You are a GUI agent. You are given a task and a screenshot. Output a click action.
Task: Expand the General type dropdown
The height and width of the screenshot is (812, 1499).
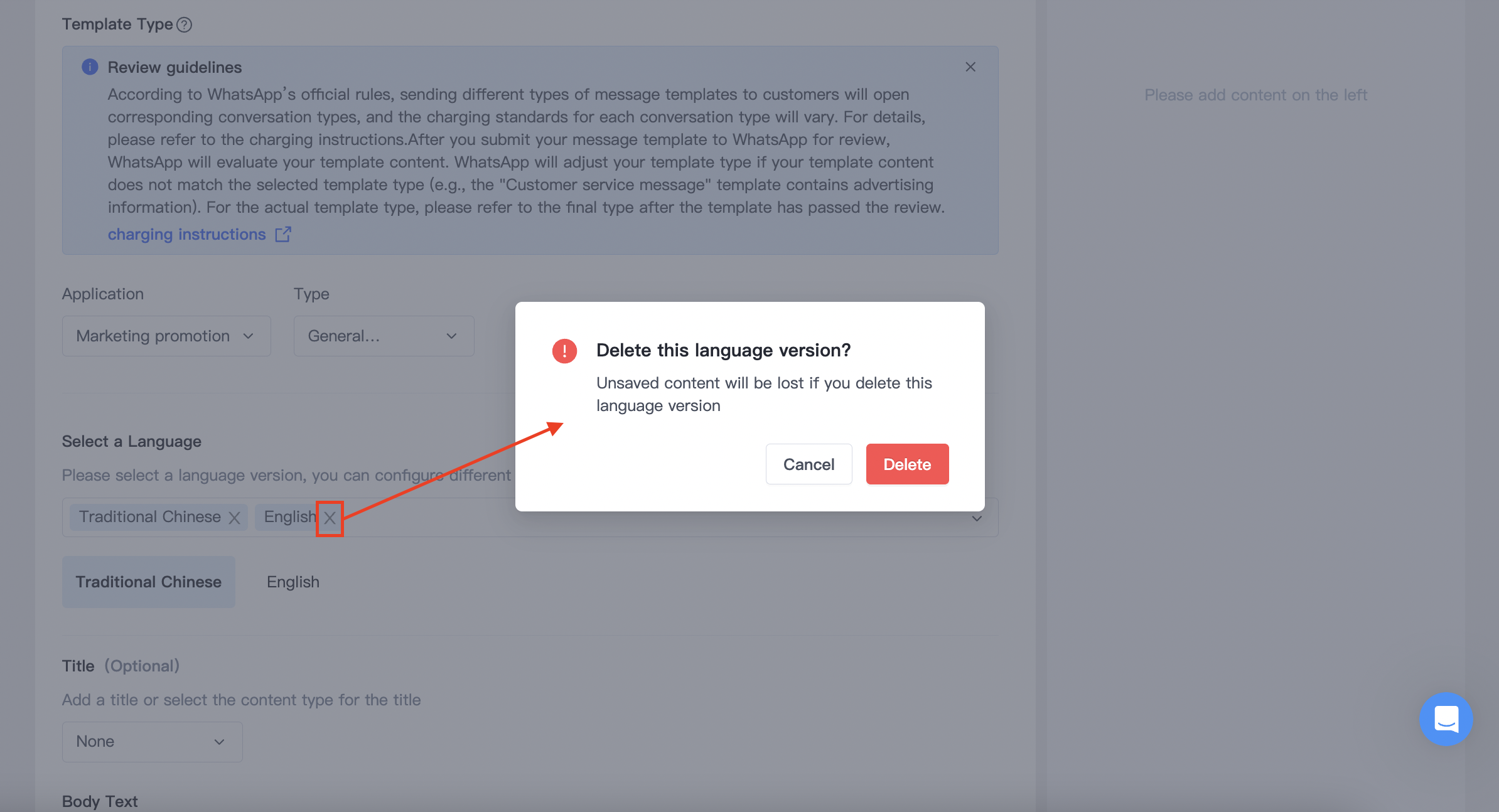click(384, 336)
